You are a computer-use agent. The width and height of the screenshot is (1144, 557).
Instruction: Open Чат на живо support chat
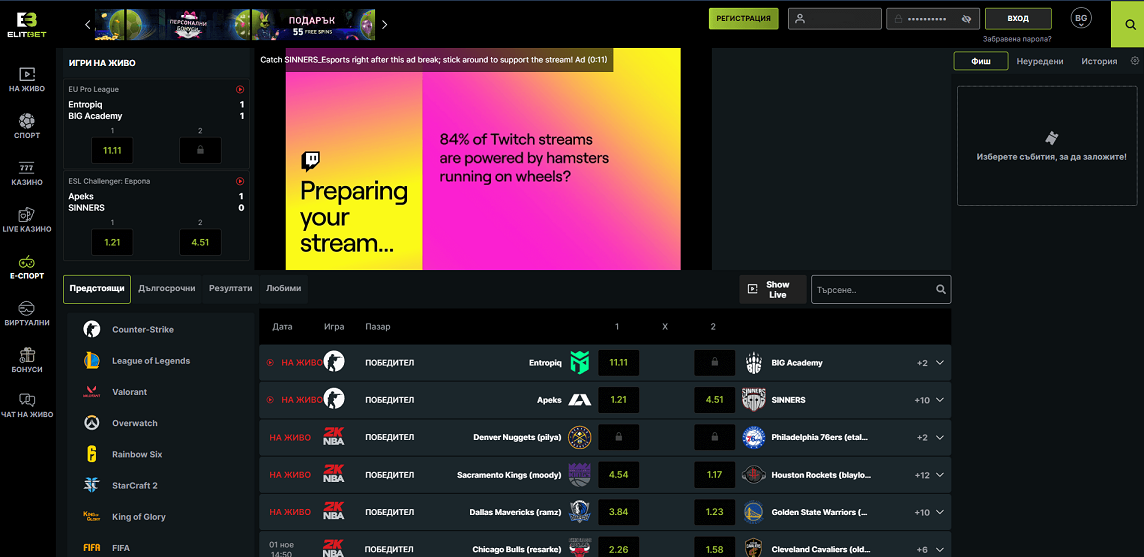[26, 405]
